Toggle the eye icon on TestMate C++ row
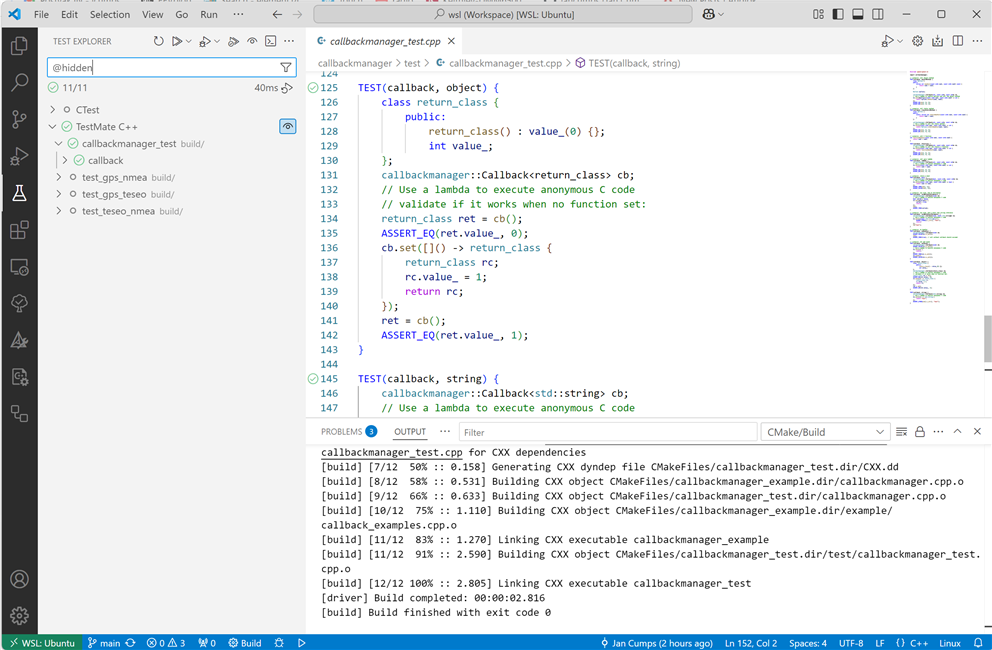The width and height of the screenshot is (992, 650). (287, 127)
